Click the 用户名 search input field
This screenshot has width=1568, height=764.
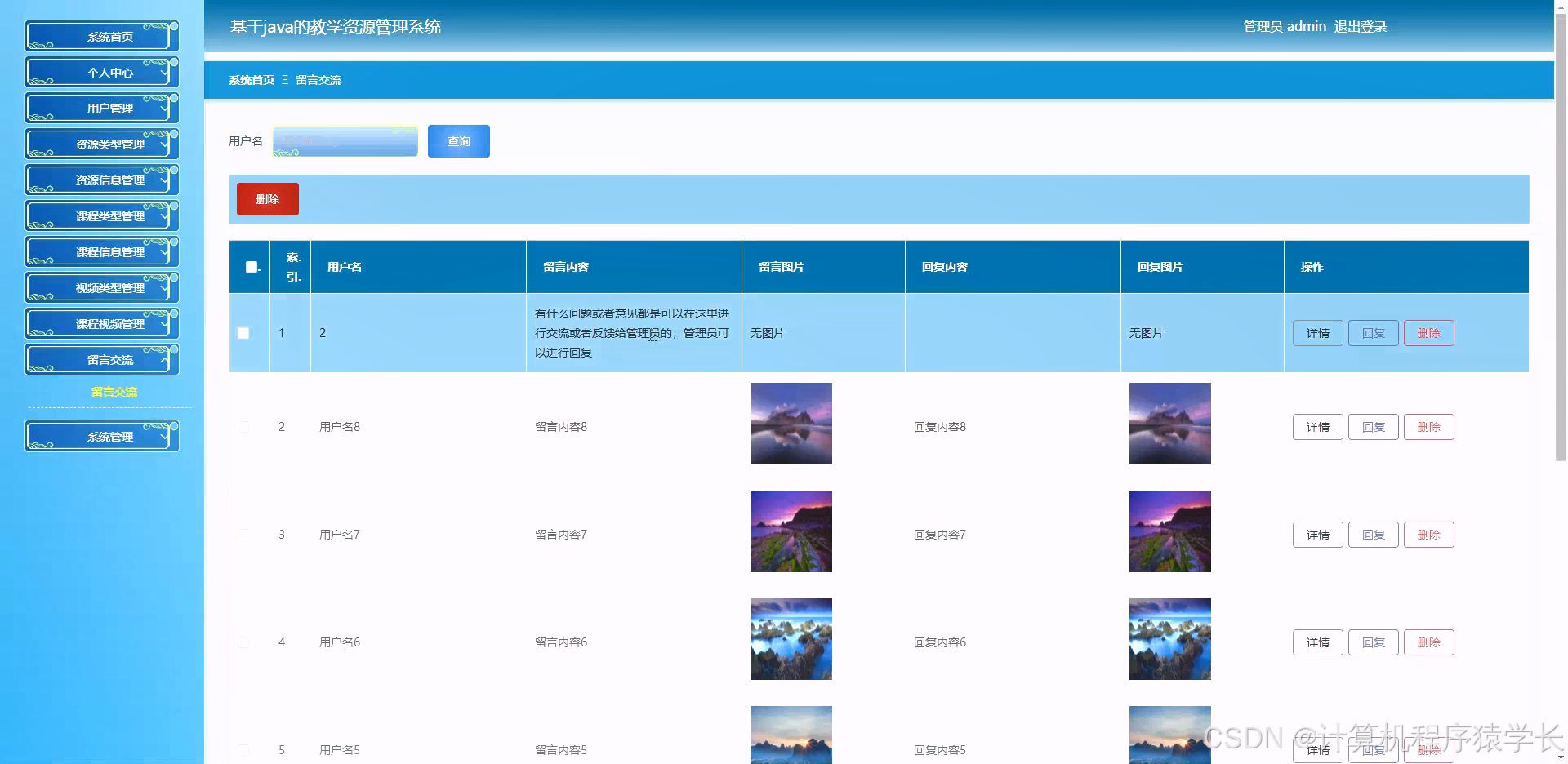tap(345, 140)
